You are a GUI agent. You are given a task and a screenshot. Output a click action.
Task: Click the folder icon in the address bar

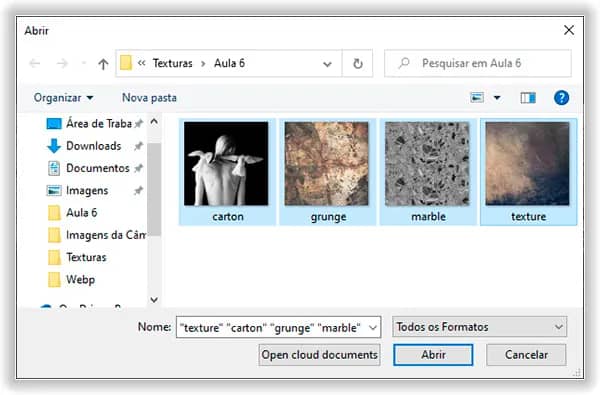[126, 63]
